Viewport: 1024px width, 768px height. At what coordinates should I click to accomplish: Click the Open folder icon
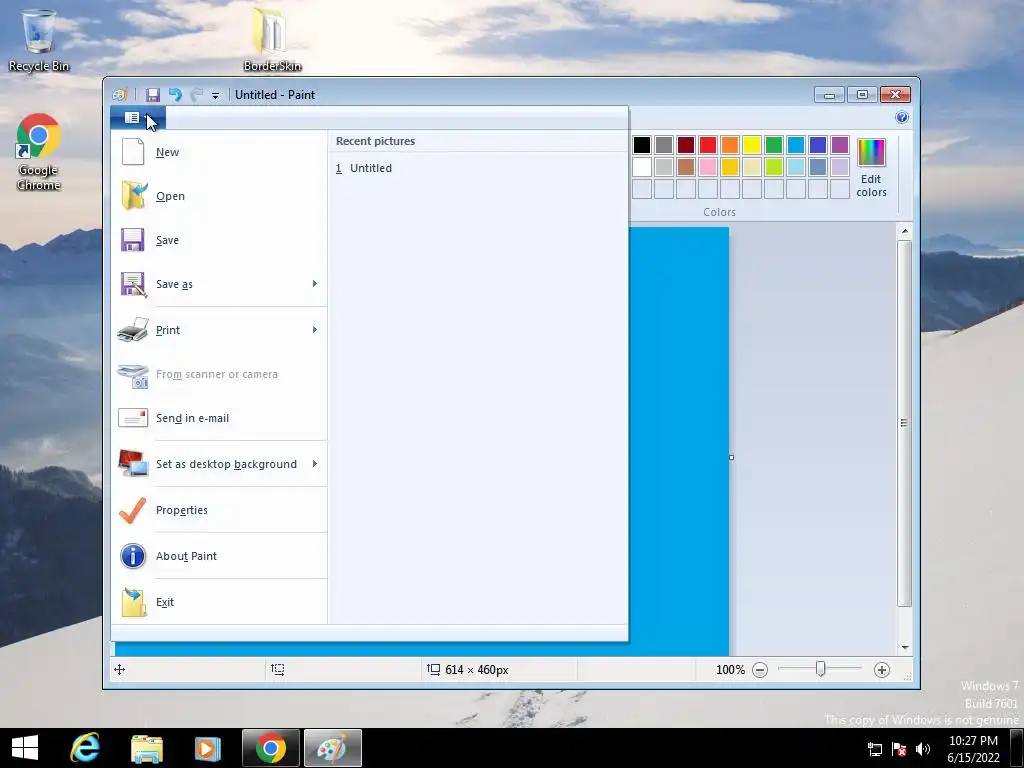(x=133, y=196)
